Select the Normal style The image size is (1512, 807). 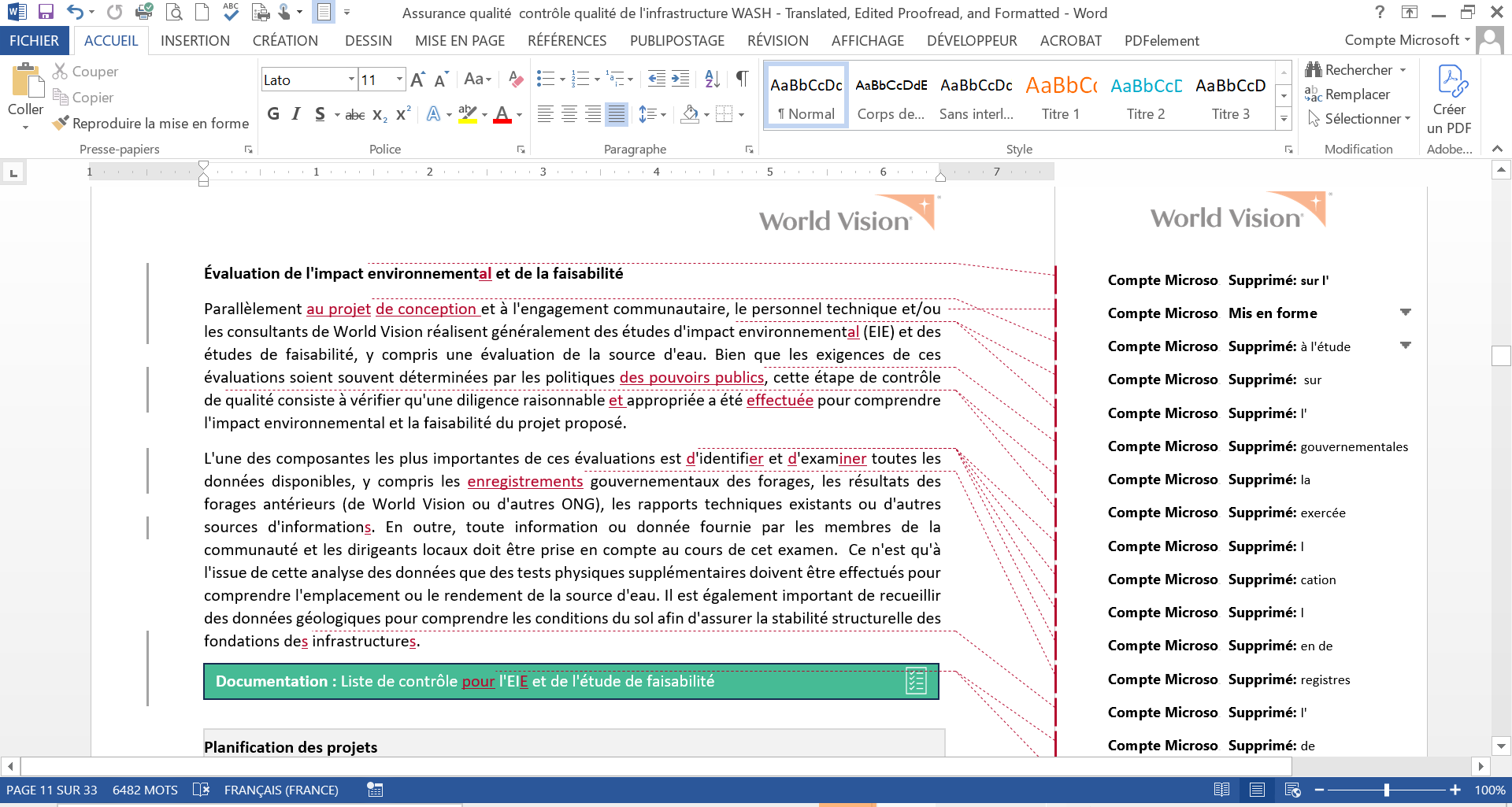[806, 95]
